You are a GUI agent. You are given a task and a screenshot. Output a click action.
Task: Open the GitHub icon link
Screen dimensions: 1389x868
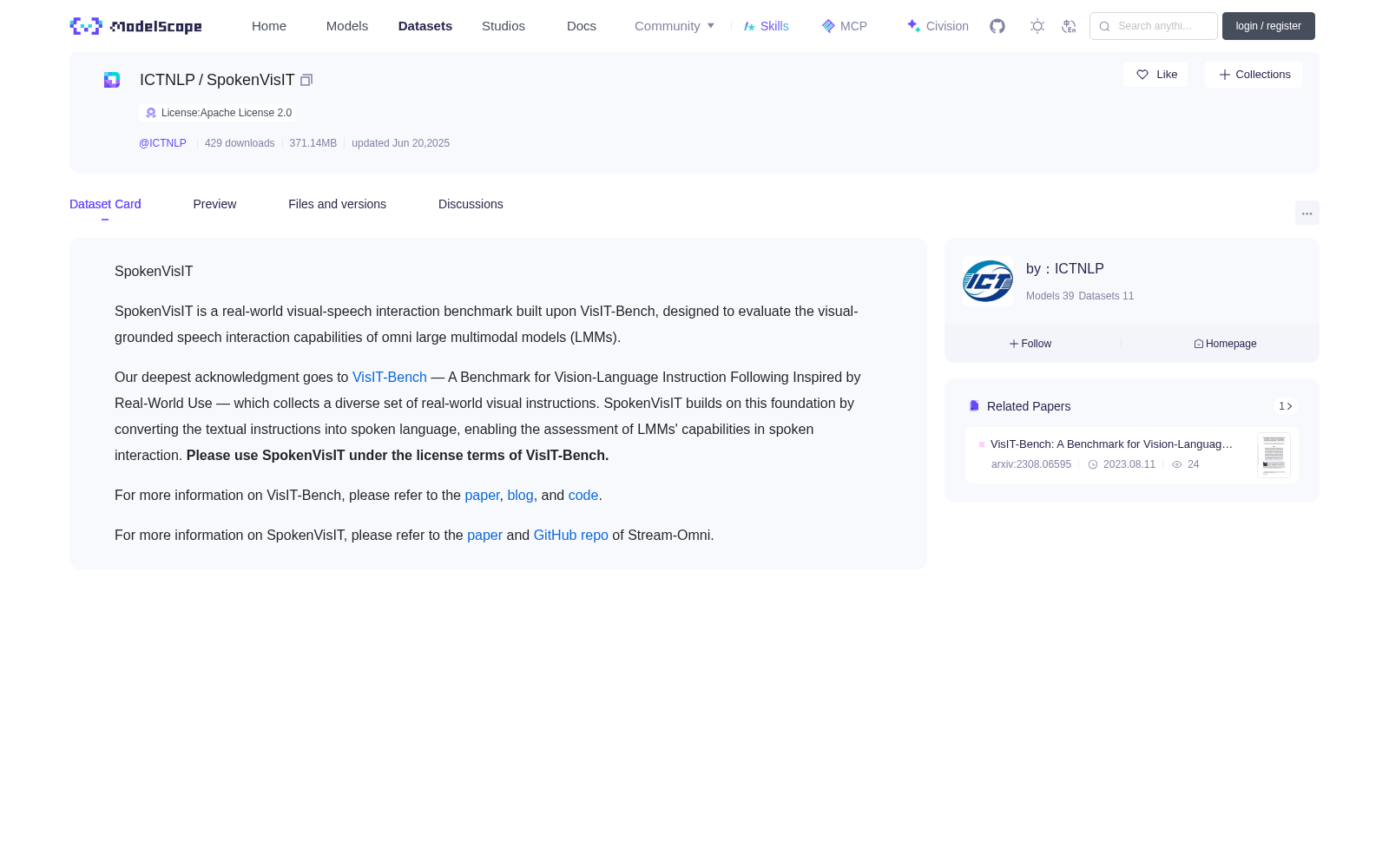[x=997, y=26]
